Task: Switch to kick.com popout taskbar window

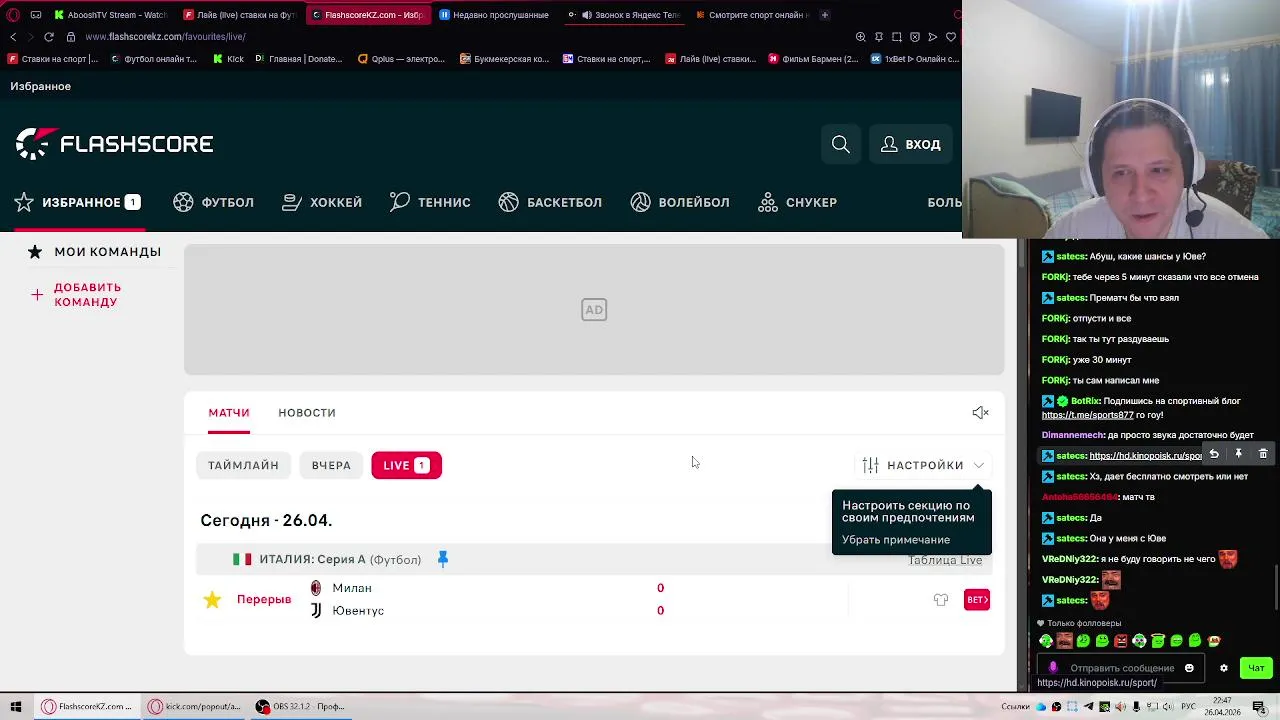Action: point(194,707)
